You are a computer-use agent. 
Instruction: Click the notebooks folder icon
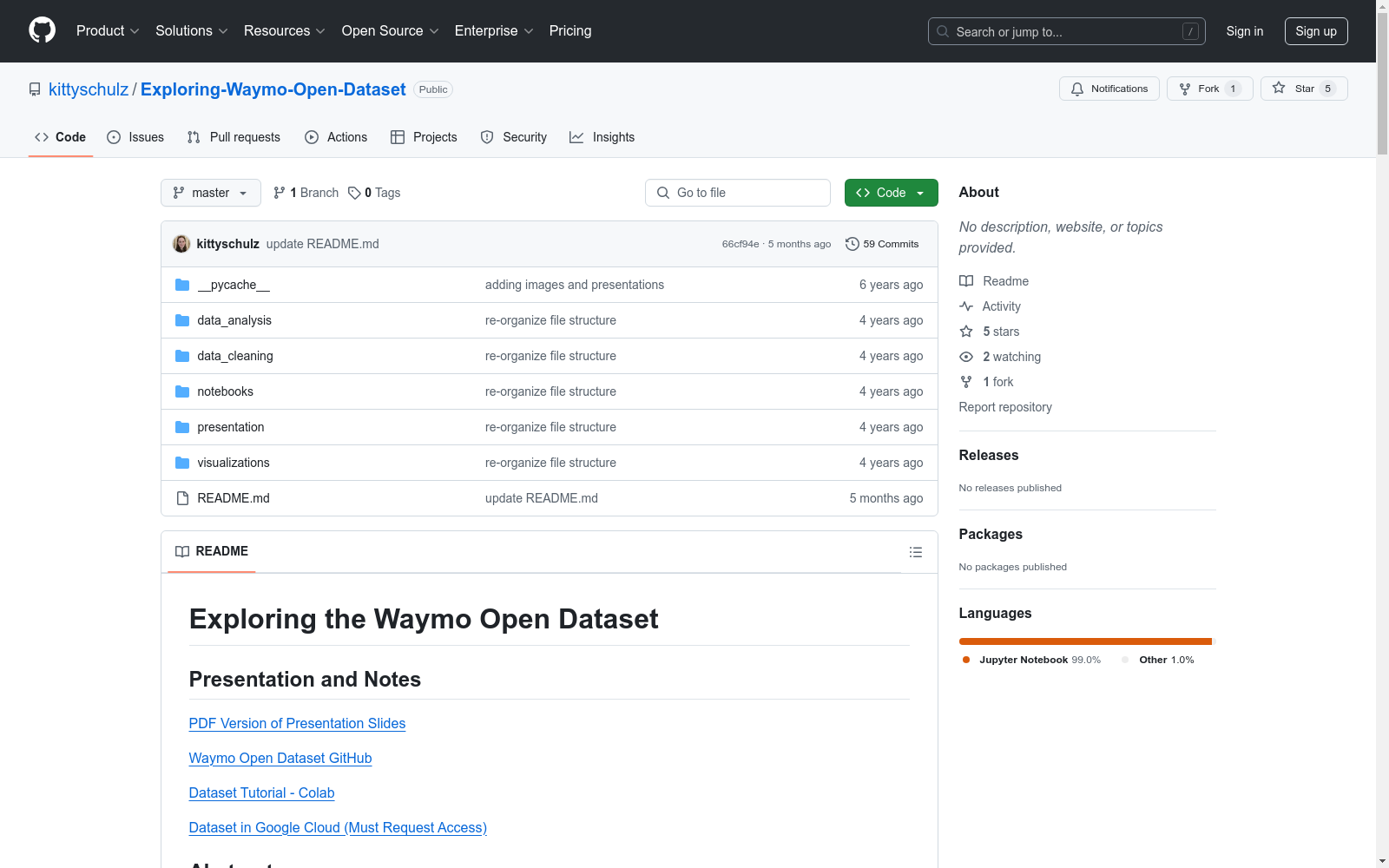pos(182,391)
